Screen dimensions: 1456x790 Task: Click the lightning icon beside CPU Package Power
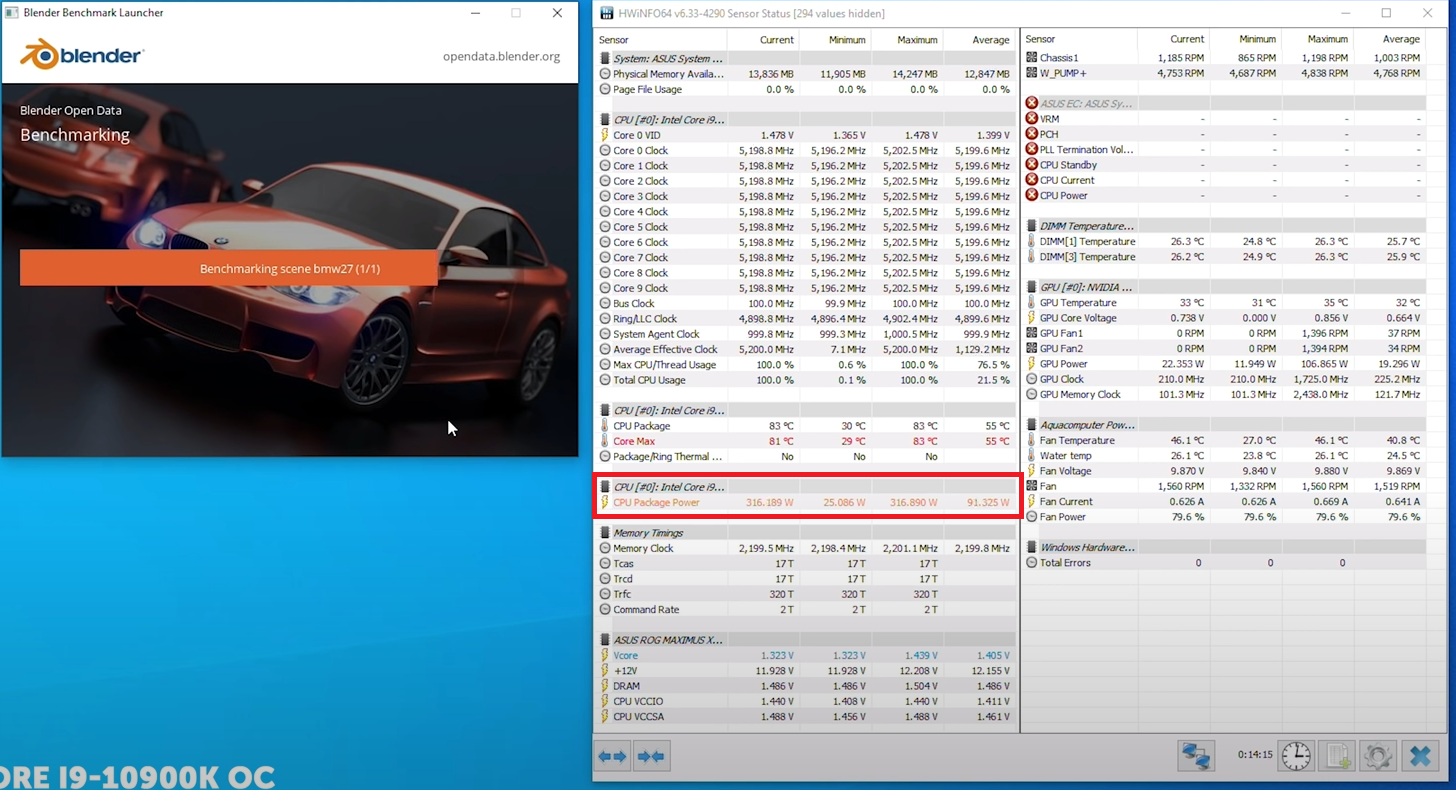[605, 503]
